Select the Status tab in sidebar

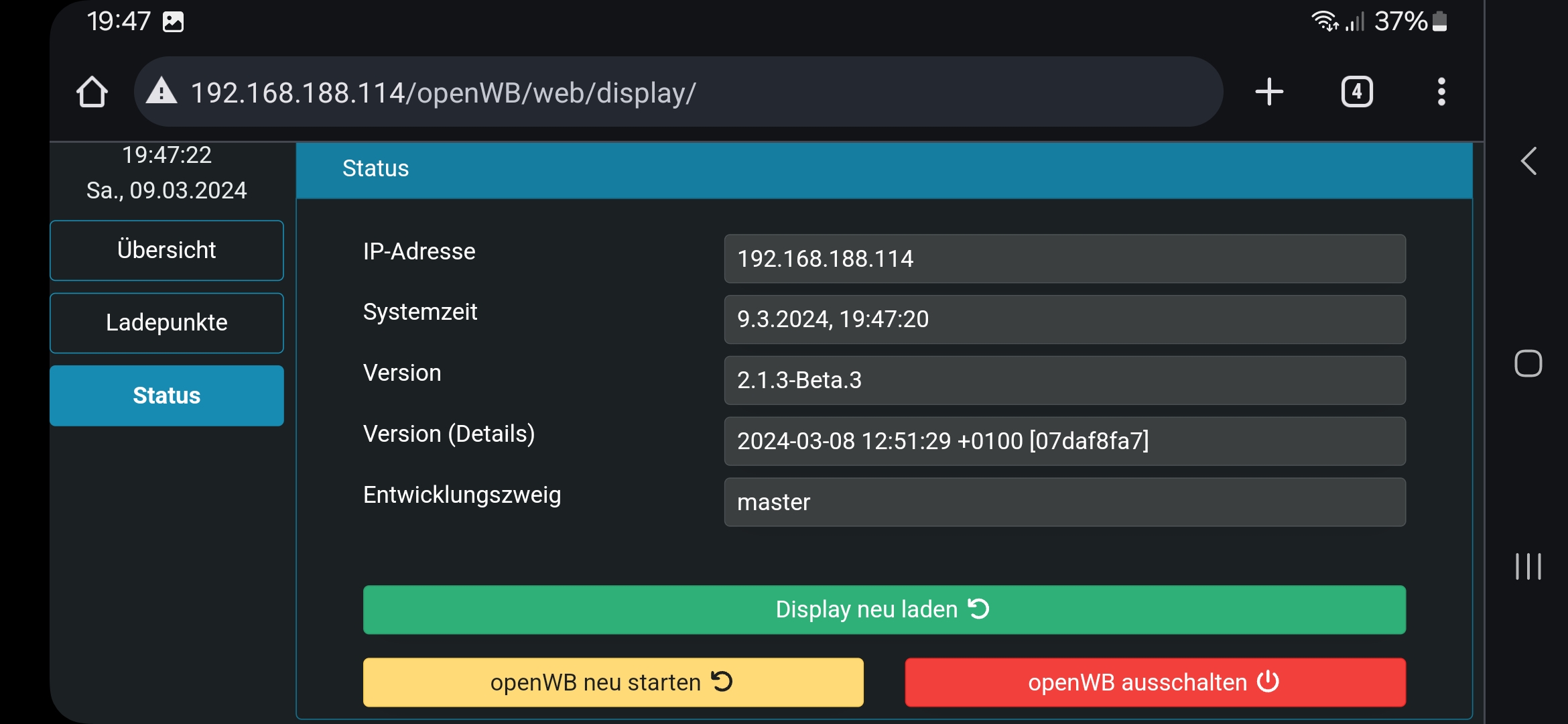coord(166,396)
